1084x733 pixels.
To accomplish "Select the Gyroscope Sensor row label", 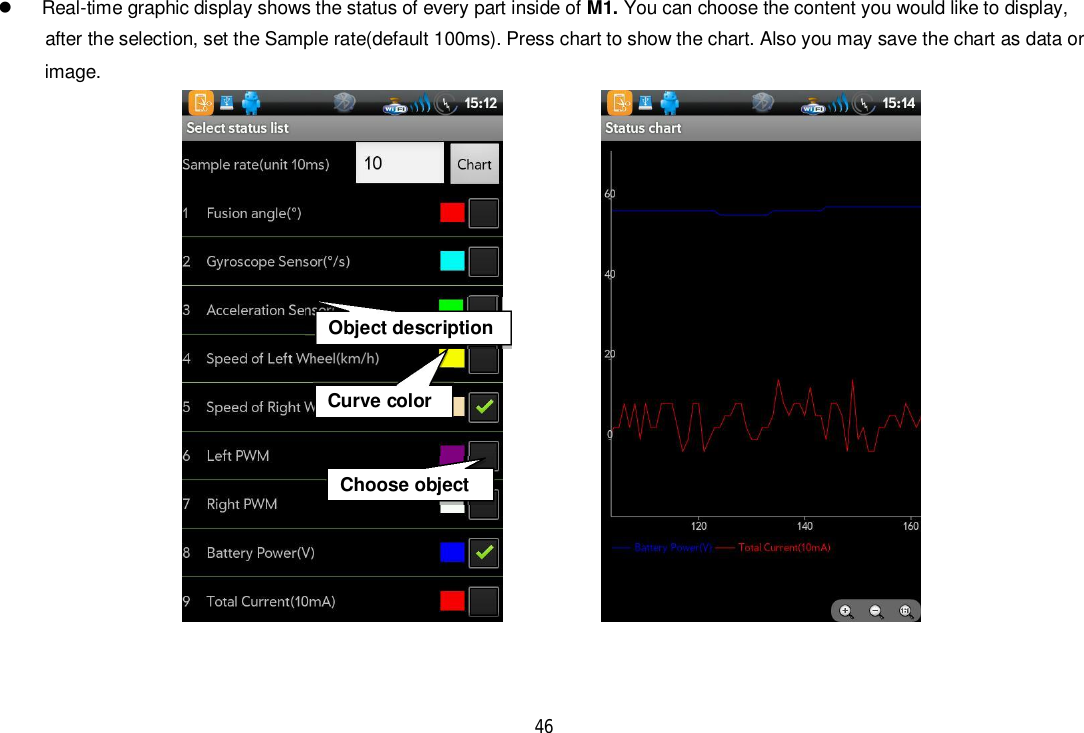I will coord(278,262).
